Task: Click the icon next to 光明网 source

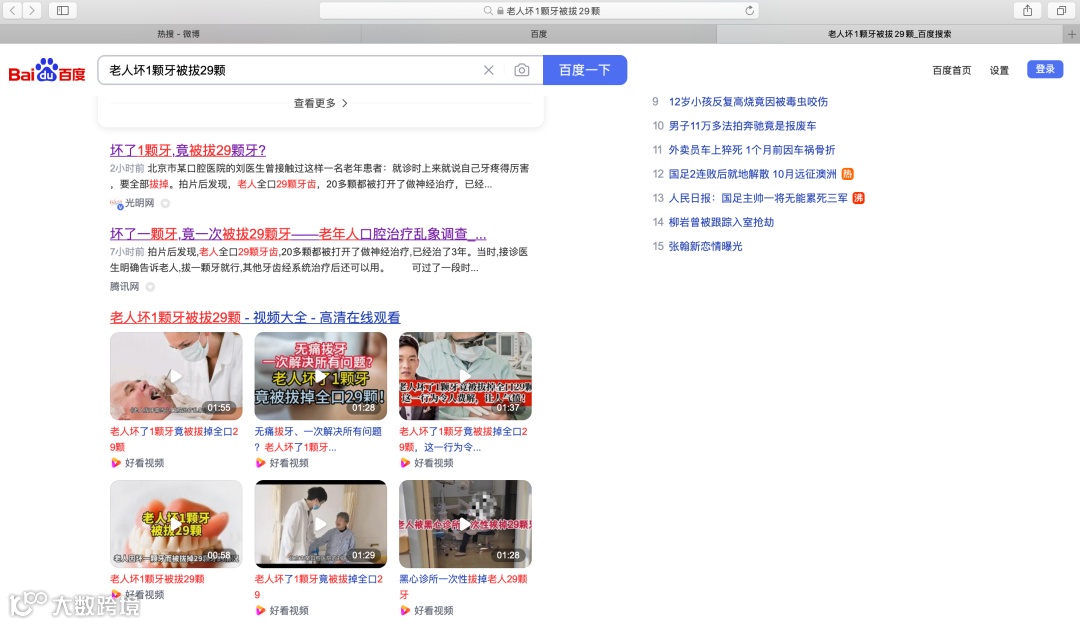Action: pos(165,203)
